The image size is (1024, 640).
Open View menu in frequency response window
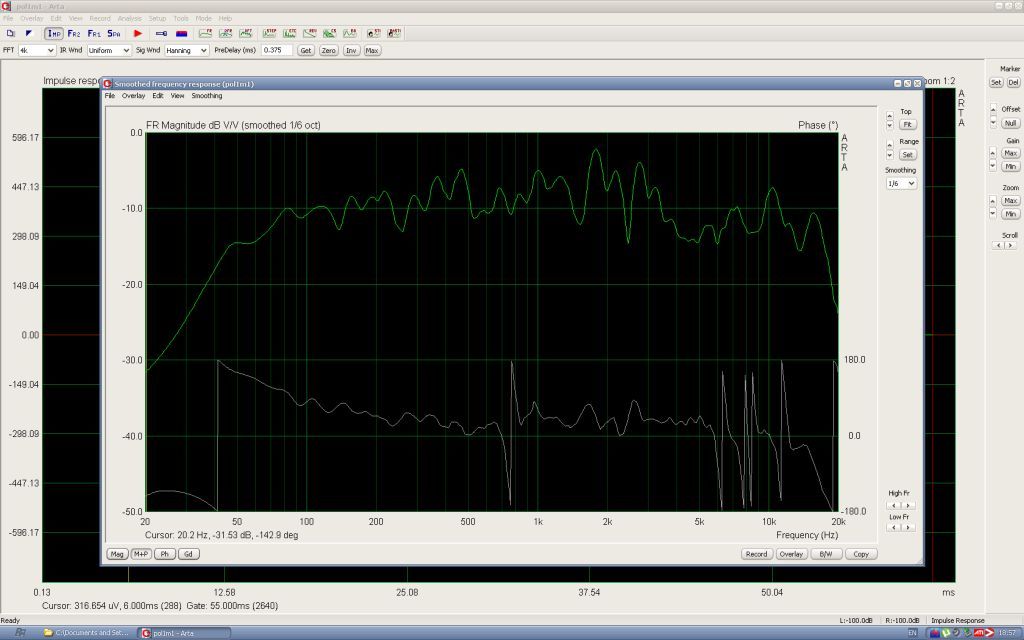[177, 96]
